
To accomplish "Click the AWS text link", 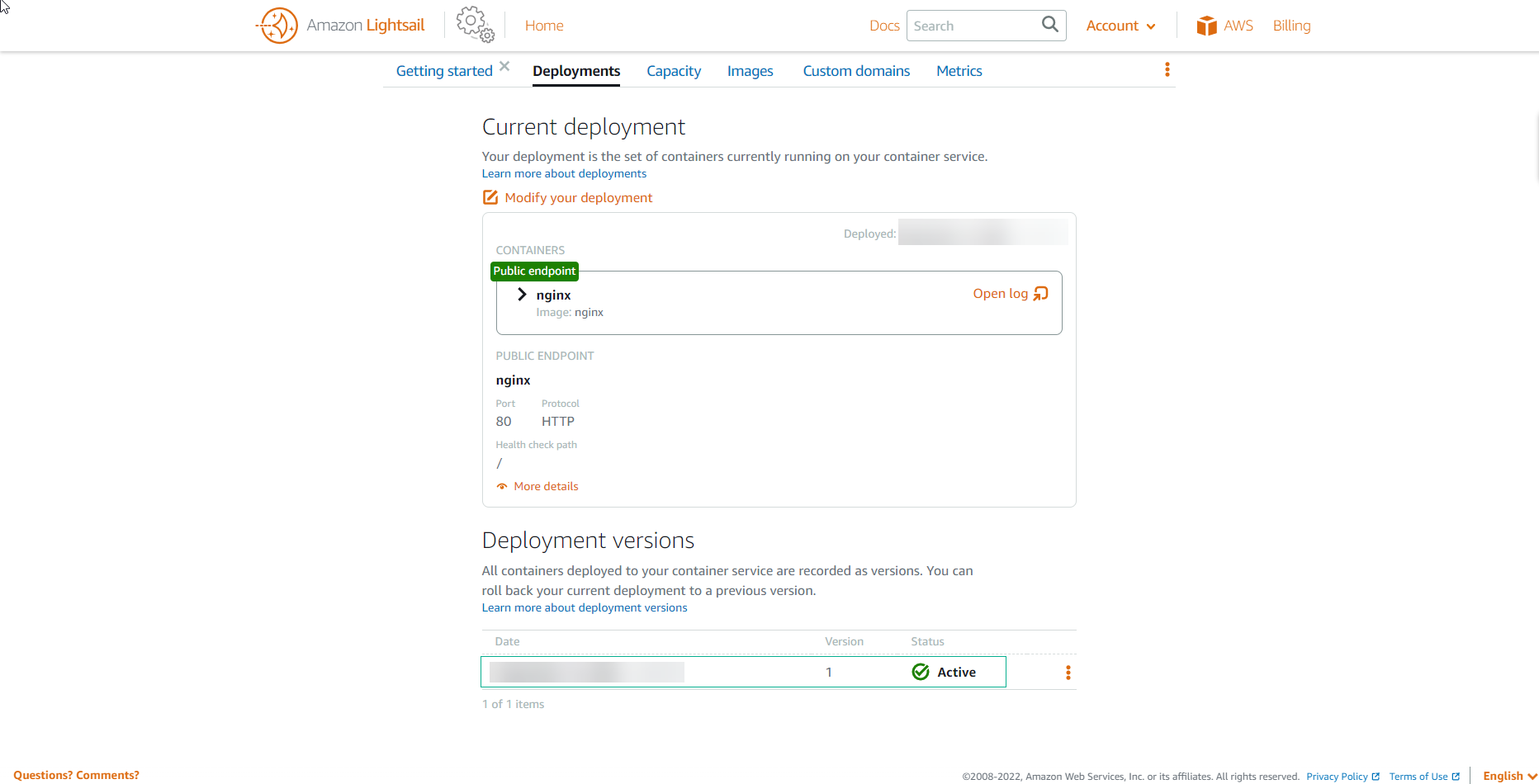I will click(1238, 26).
